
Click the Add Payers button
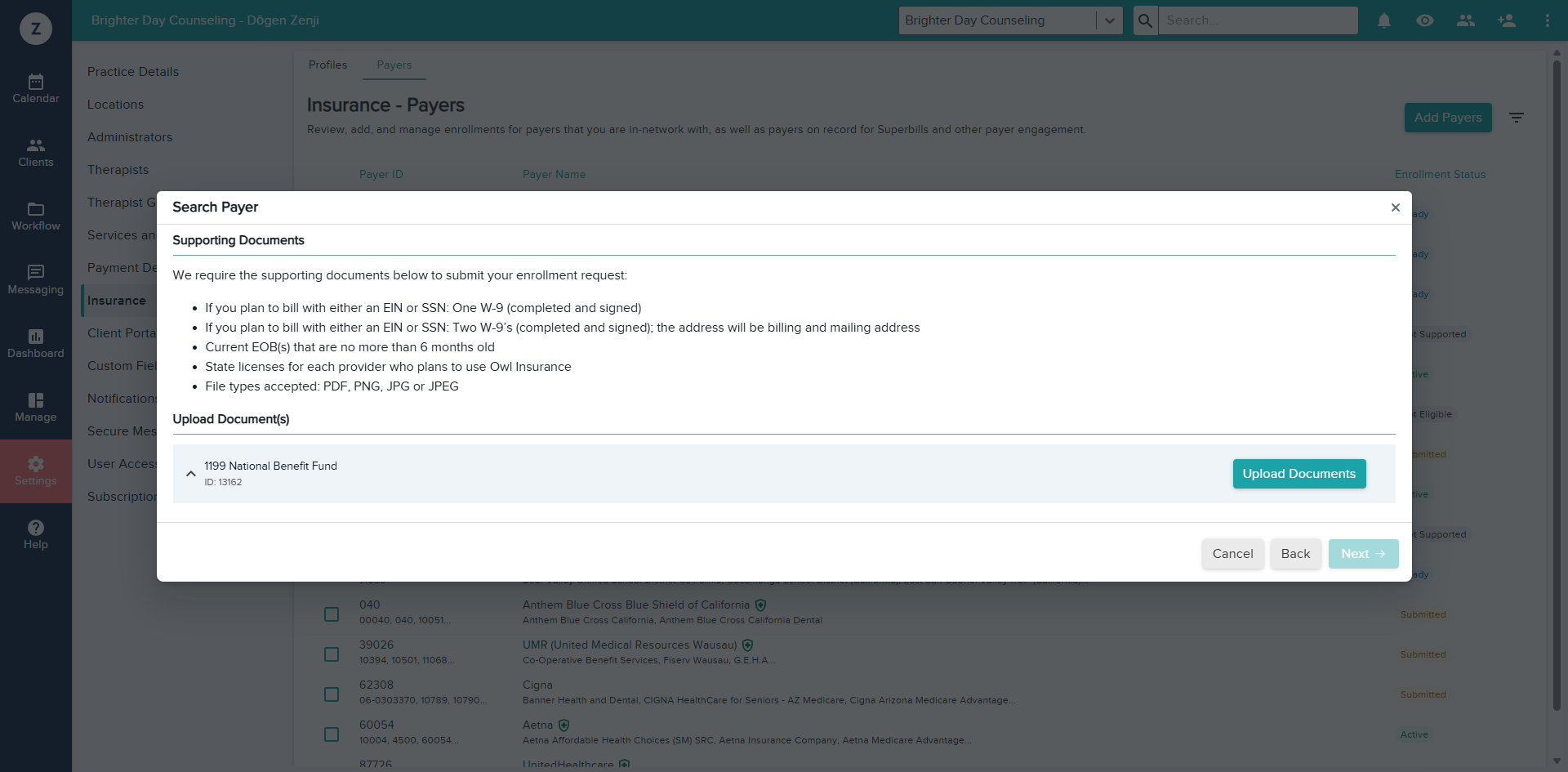click(1448, 118)
